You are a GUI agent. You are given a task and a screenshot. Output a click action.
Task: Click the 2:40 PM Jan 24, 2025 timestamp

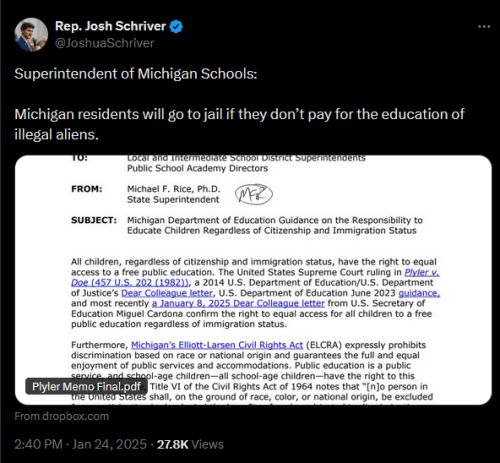[80, 444]
